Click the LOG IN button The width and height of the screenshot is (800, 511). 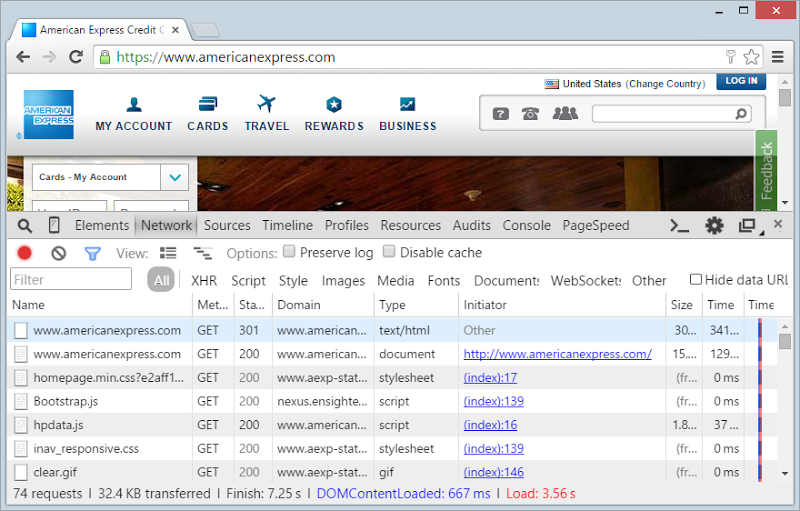(741, 81)
